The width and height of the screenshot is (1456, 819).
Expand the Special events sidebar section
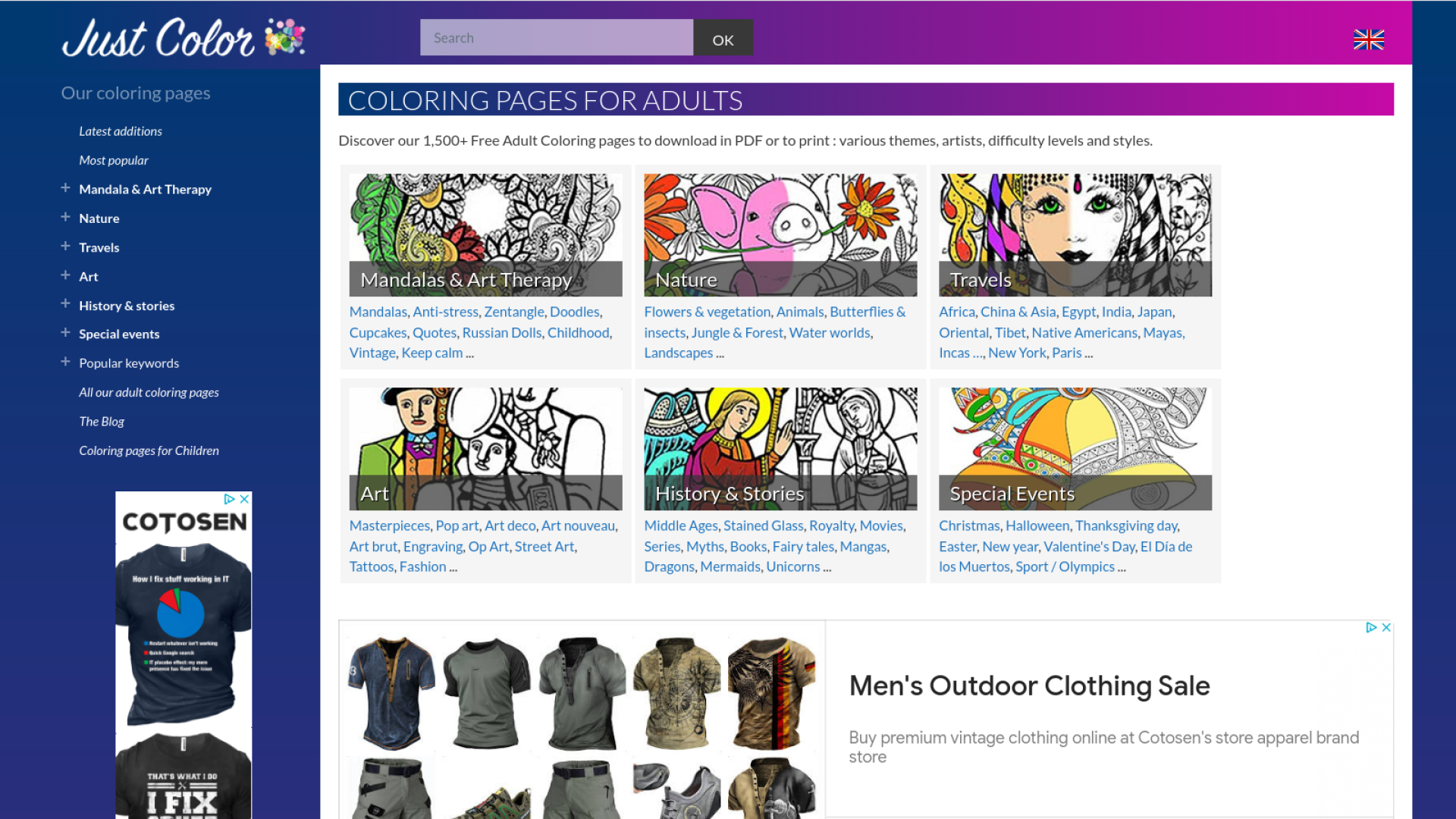pyautogui.click(x=65, y=333)
